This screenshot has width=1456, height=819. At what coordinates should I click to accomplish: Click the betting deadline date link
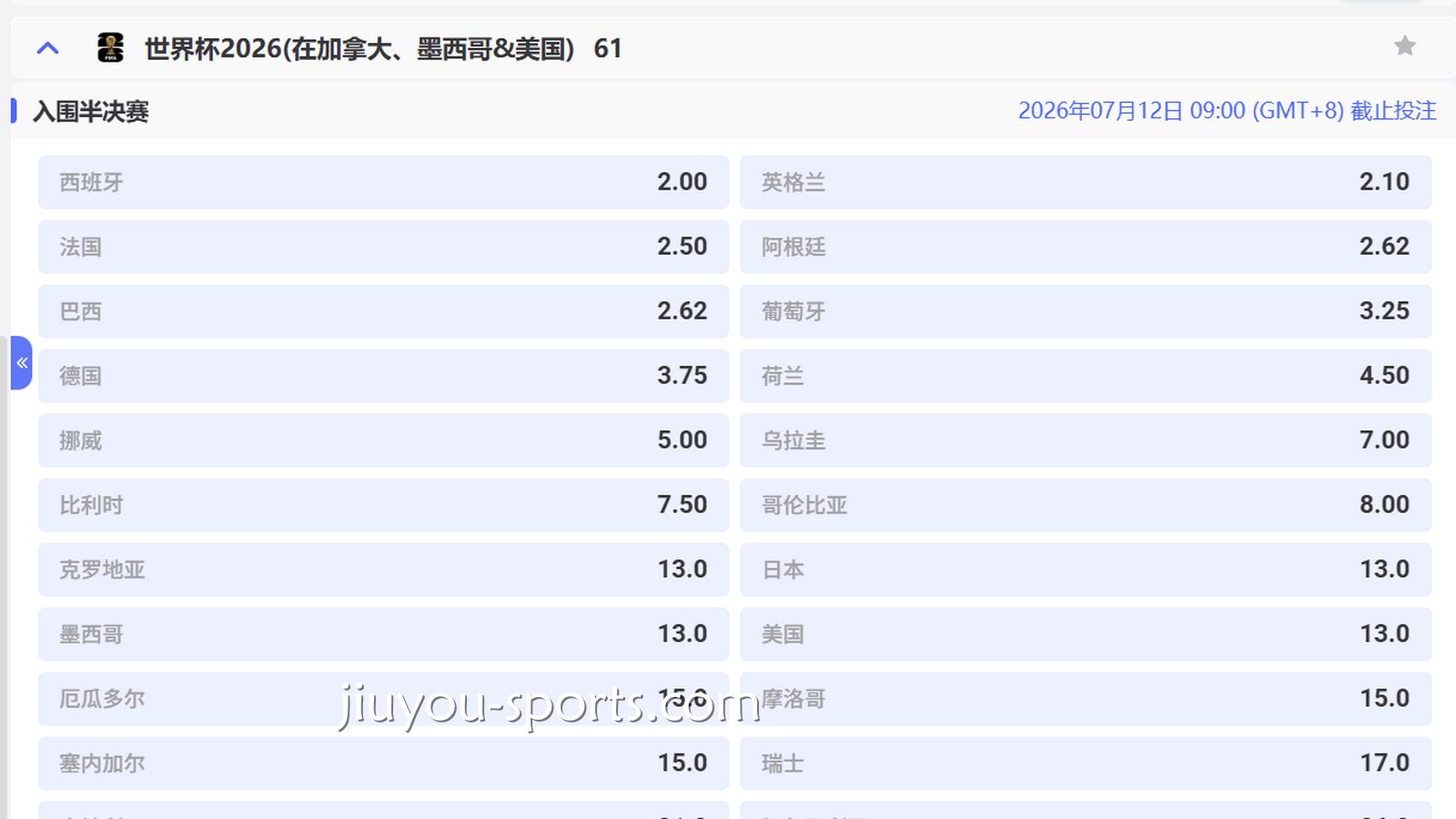click(x=1227, y=110)
